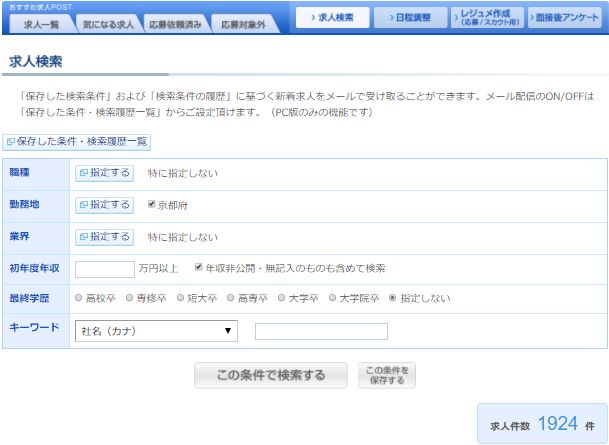The width and height of the screenshot is (609, 445).
Task: Choose 大学院卒 education option
Action: (332, 298)
